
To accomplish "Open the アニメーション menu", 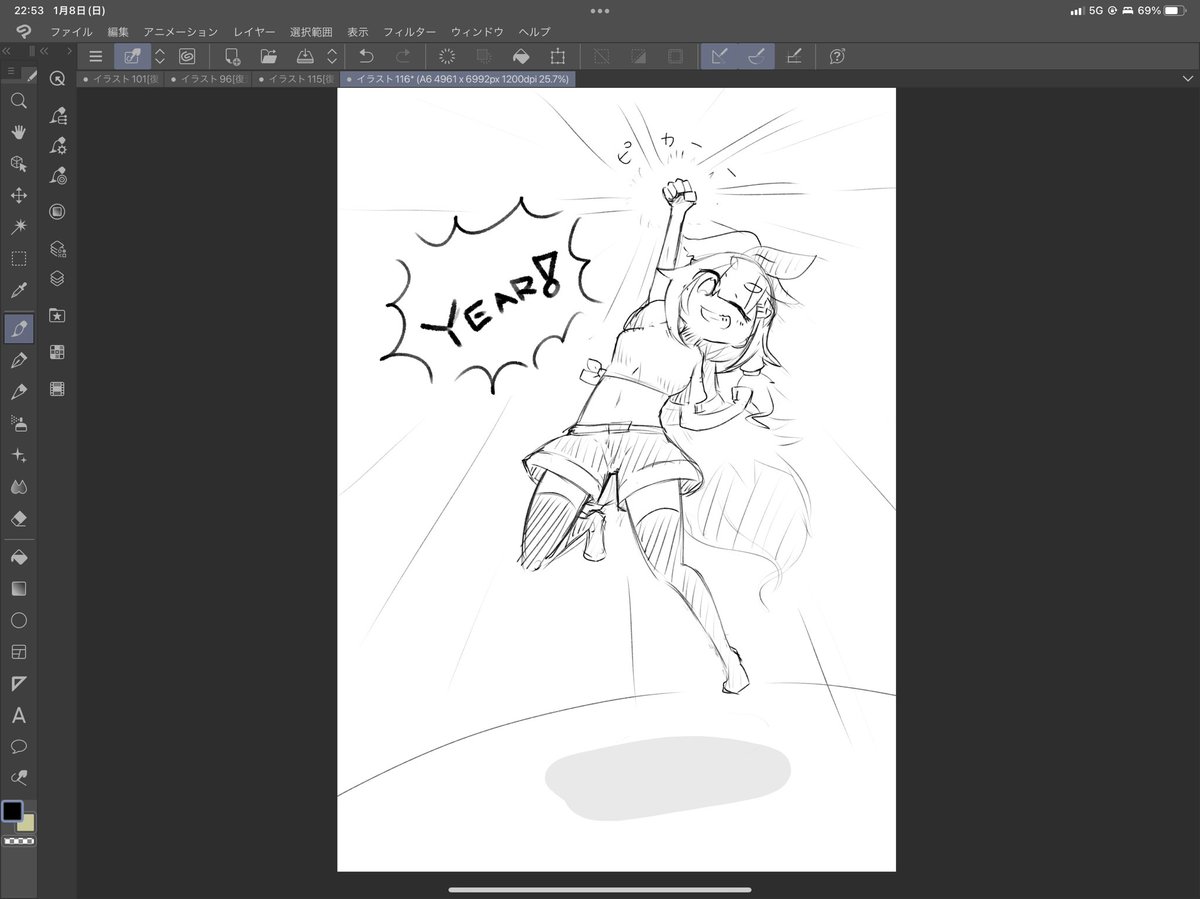I will click(x=180, y=32).
